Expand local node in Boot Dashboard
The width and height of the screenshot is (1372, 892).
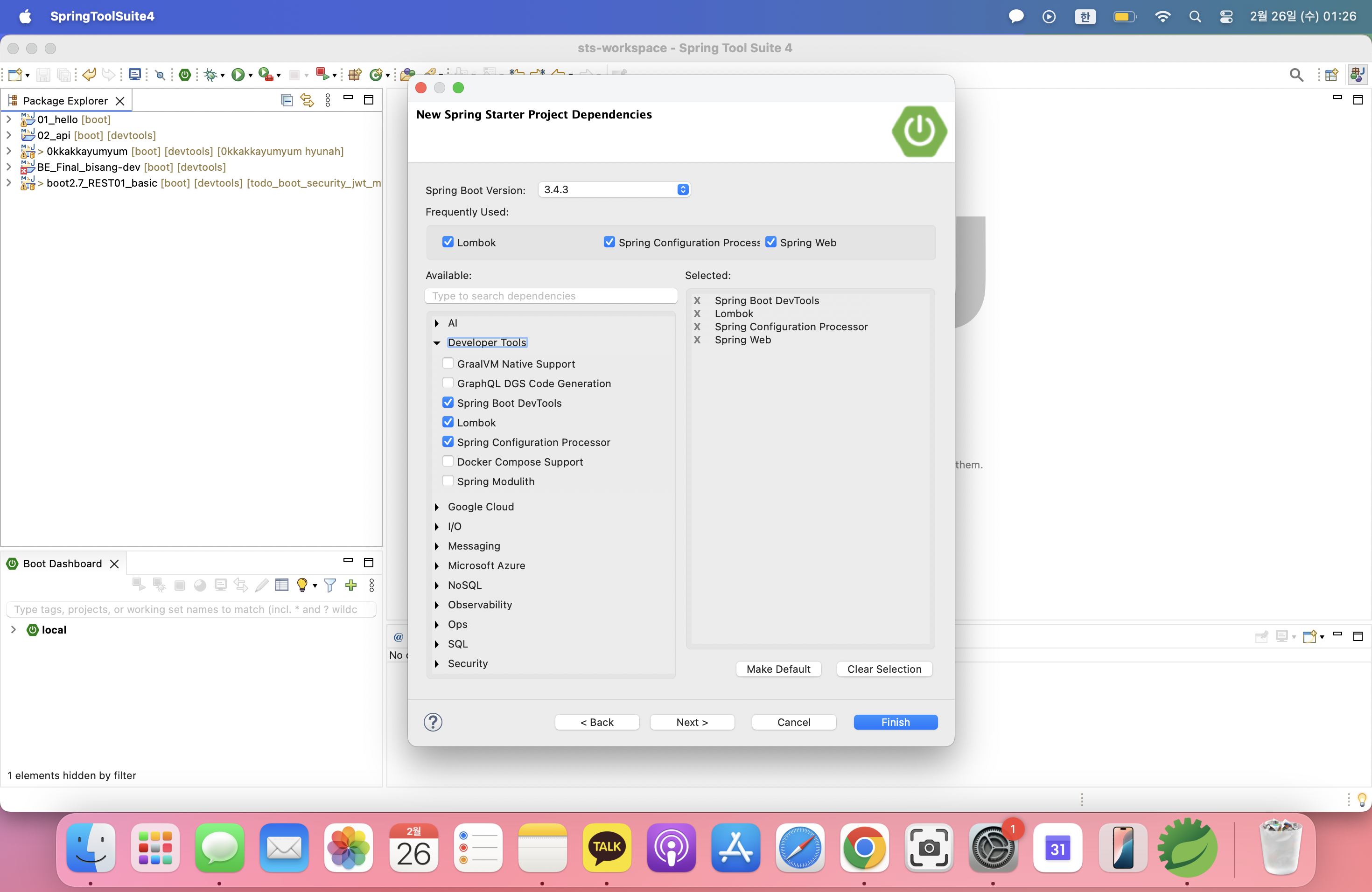click(13, 630)
